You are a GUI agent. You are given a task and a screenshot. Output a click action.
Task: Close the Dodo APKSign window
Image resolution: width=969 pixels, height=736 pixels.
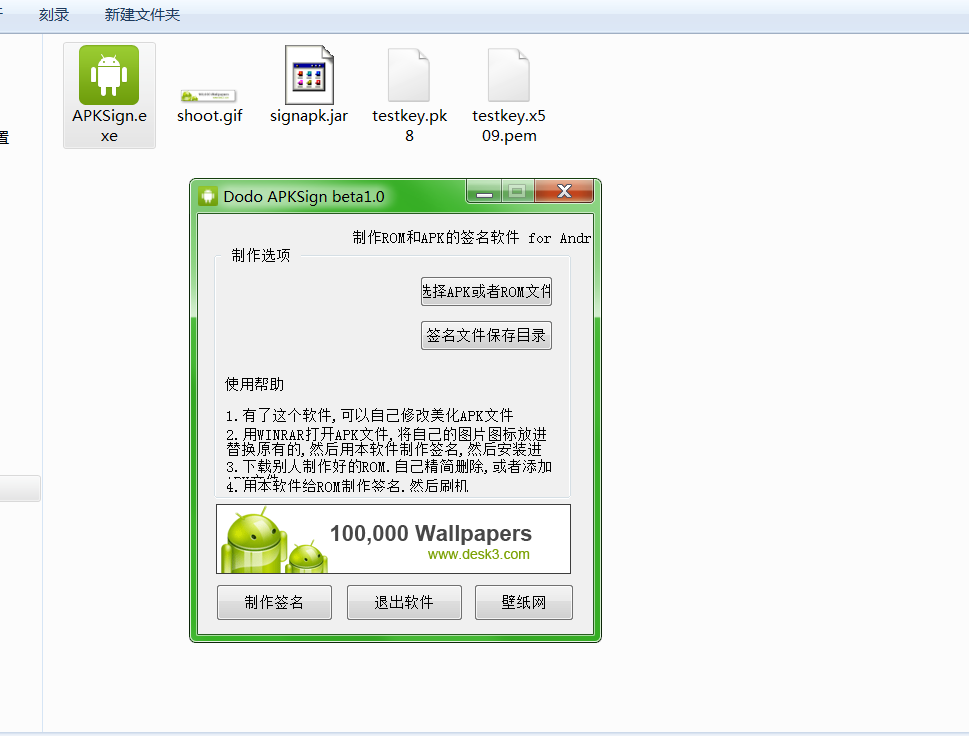click(563, 192)
